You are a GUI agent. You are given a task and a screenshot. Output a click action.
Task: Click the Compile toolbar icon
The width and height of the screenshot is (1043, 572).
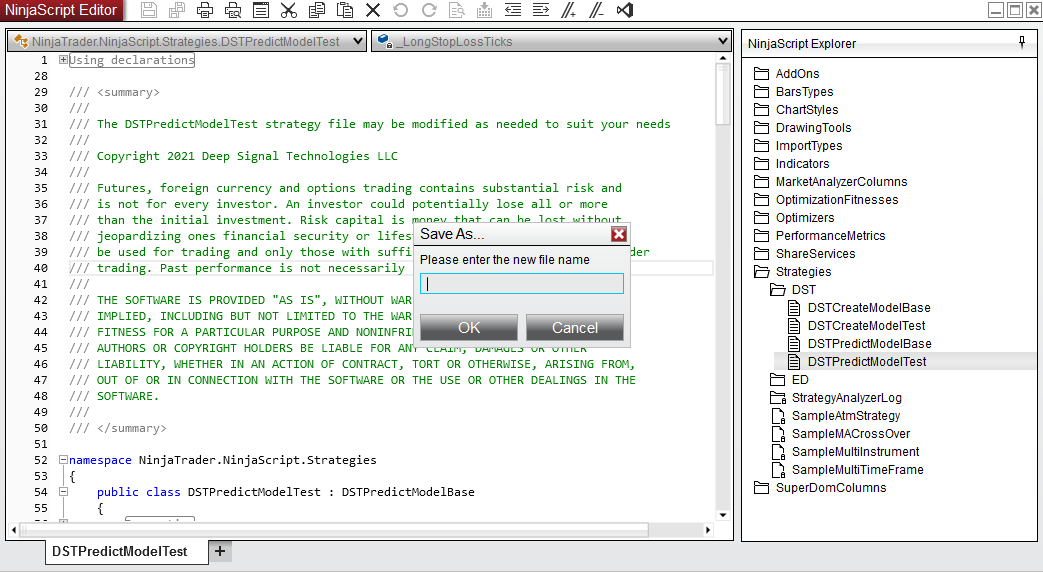(485, 10)
